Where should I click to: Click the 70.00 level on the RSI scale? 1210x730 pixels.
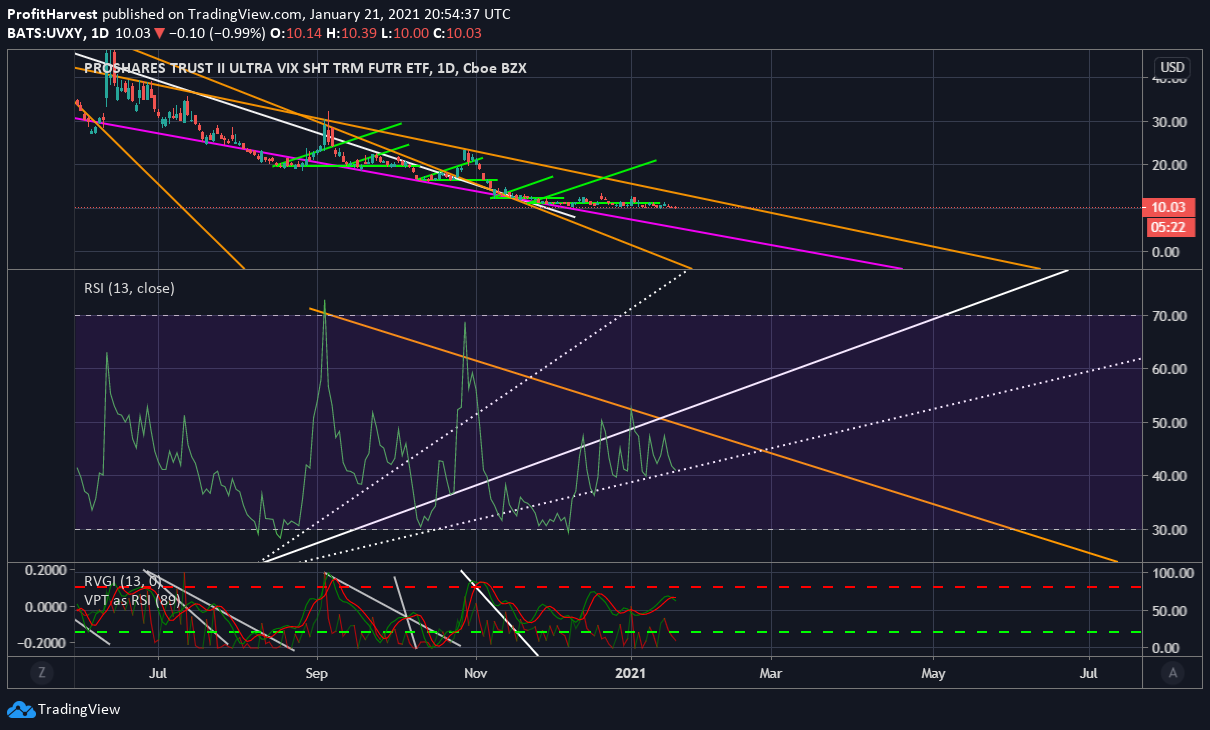1169,316
